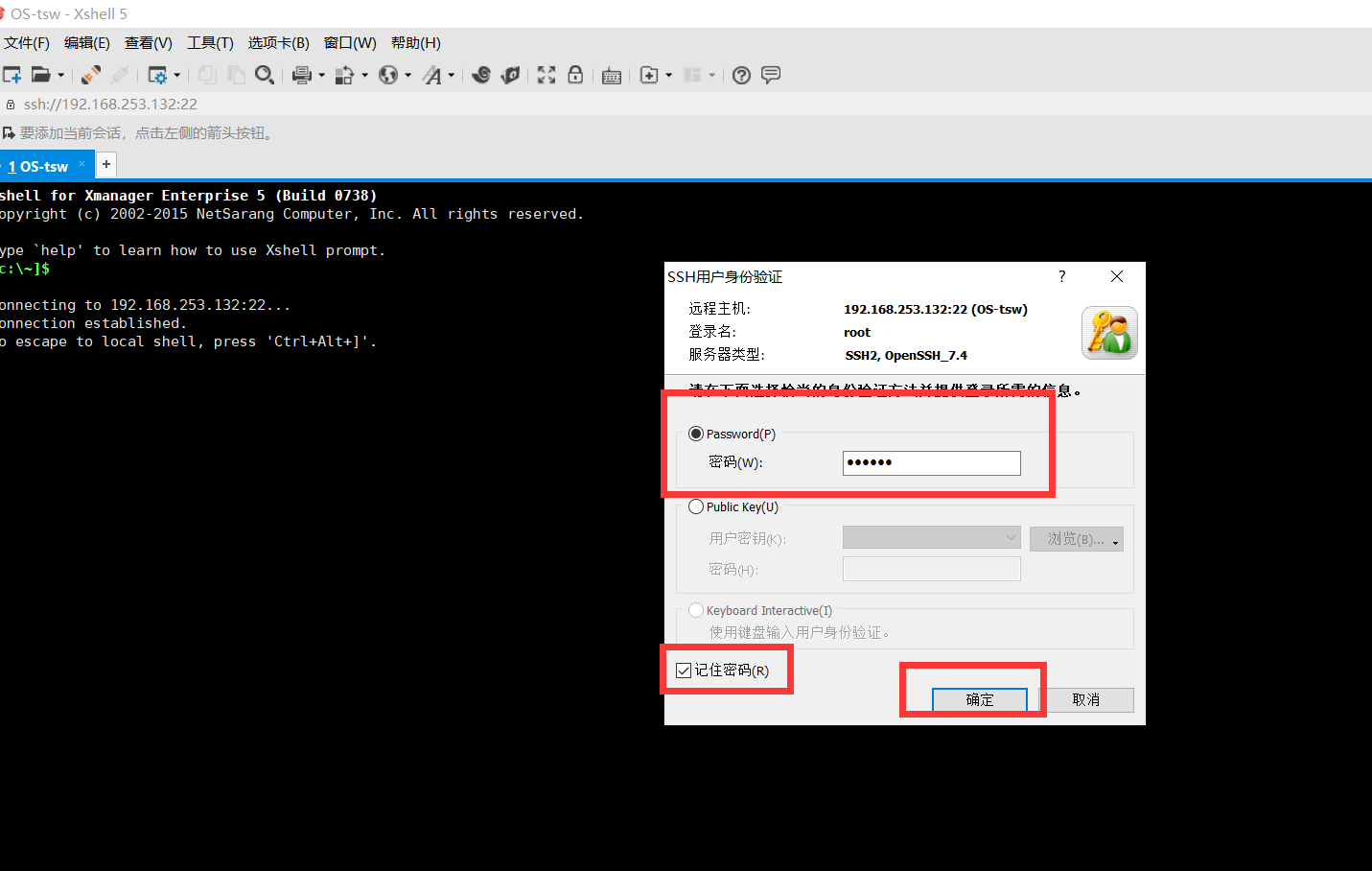Click the 取消 cancel button
The height and width of the screenshot is (871, 1372).
tap(1086, 700)
